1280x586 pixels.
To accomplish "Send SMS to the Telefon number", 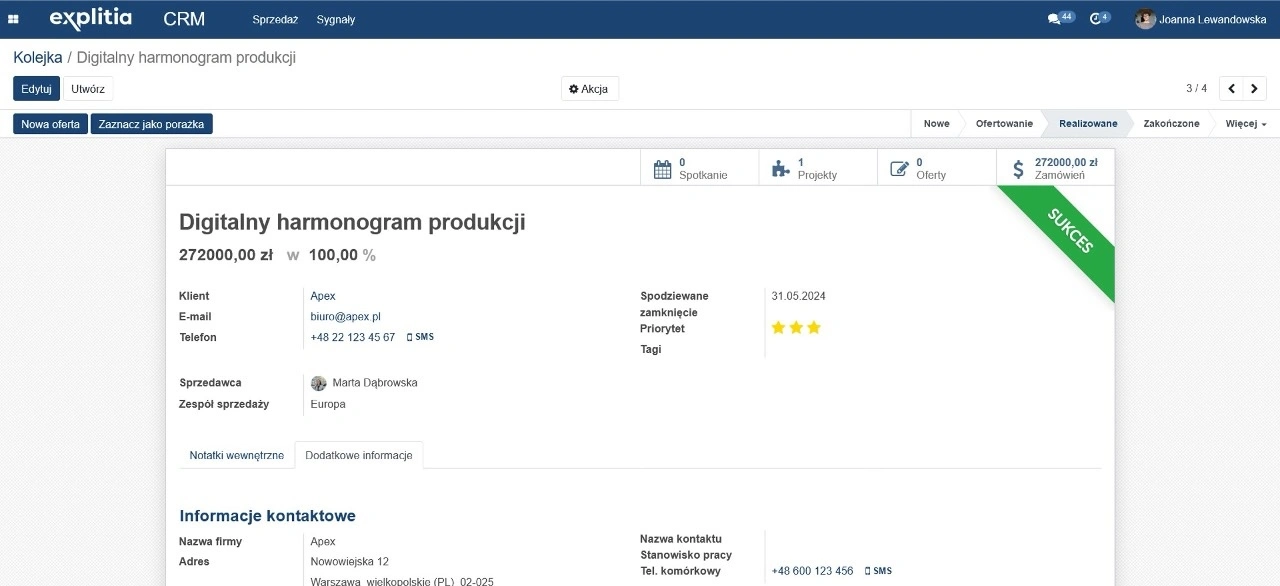I will click(420, 337).
